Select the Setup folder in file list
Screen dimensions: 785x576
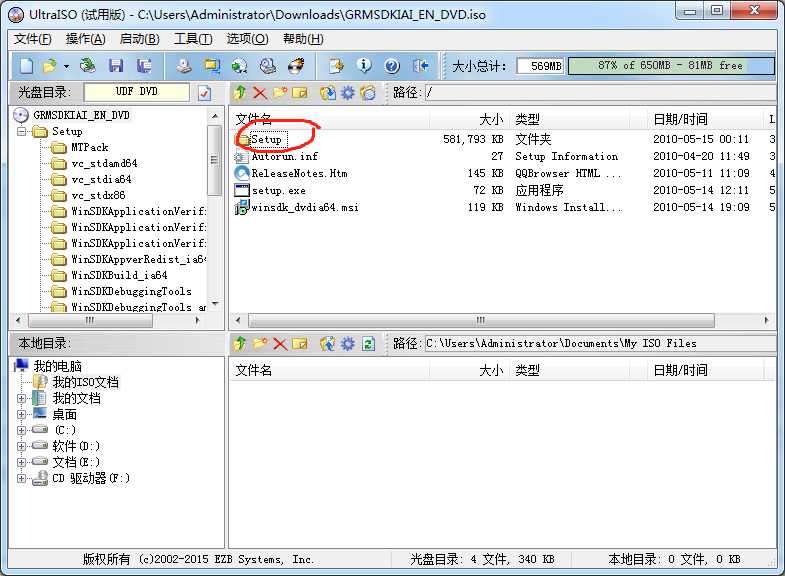click(x=266, y=140)
